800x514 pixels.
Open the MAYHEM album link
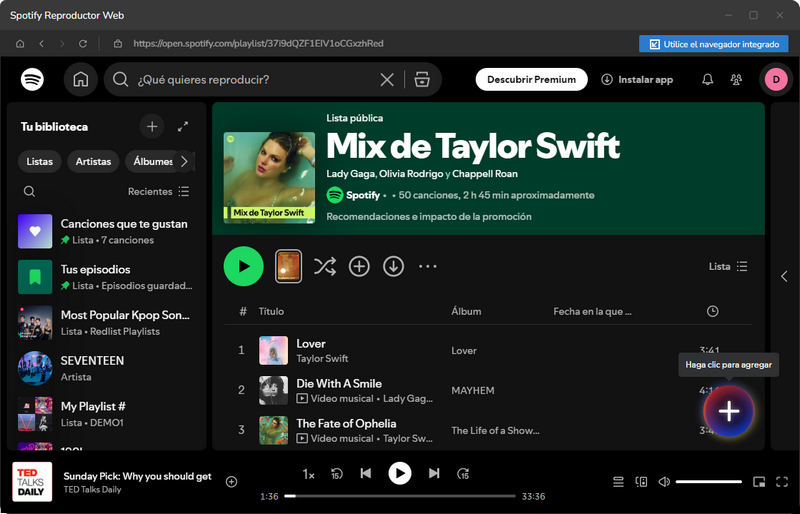coord(472,390)
